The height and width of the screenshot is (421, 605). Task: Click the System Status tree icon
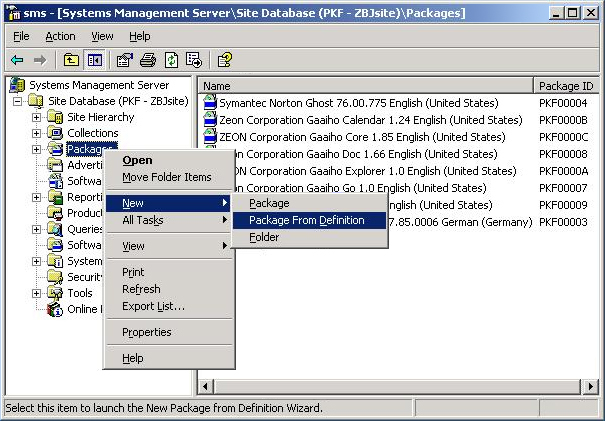[x=55, y=261]
